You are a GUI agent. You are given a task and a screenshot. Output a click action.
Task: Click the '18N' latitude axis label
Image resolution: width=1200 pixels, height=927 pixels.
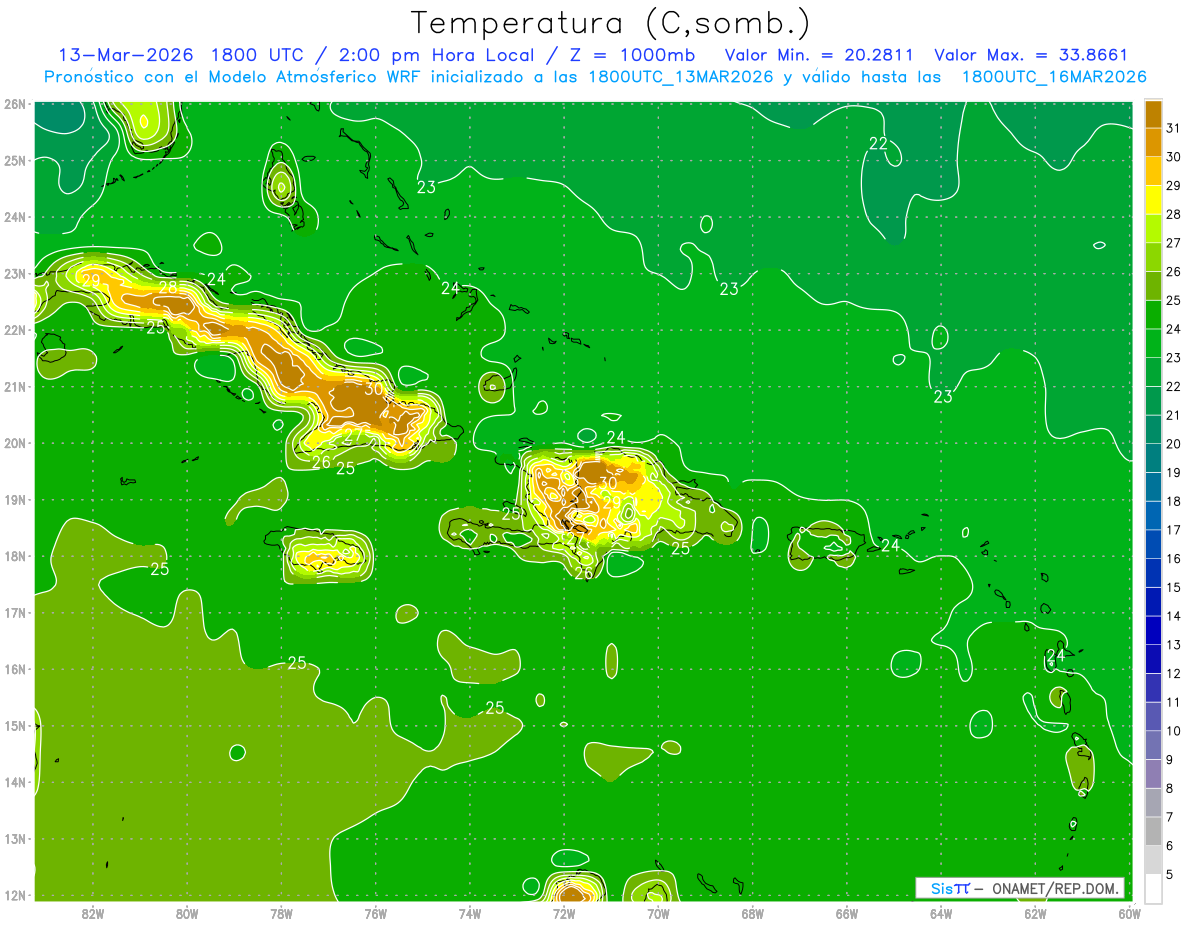[14, 556]
